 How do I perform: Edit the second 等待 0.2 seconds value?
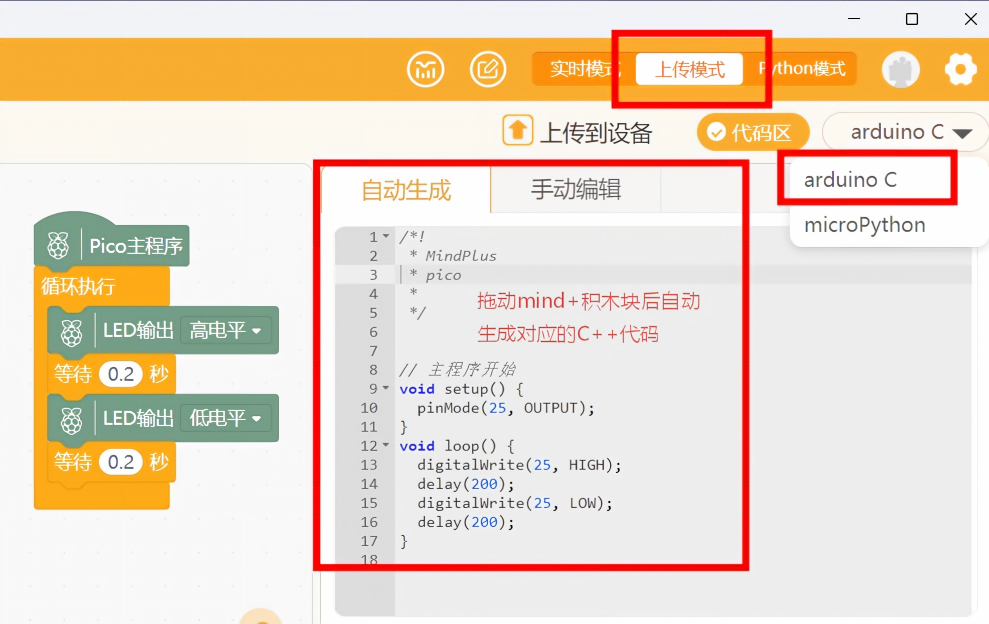click(120, 462)
